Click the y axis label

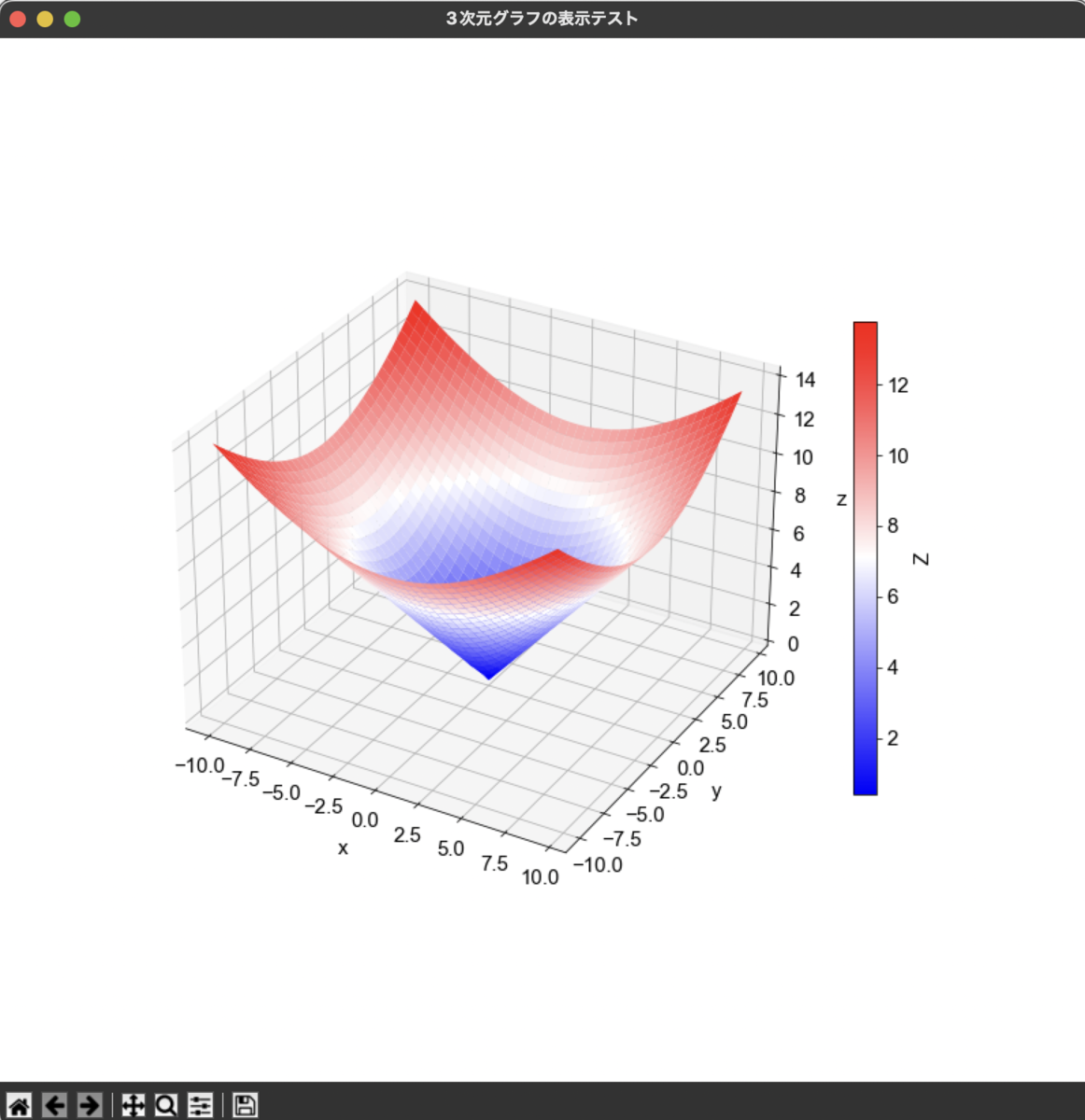pyautogui.click(x=716, y=791)
